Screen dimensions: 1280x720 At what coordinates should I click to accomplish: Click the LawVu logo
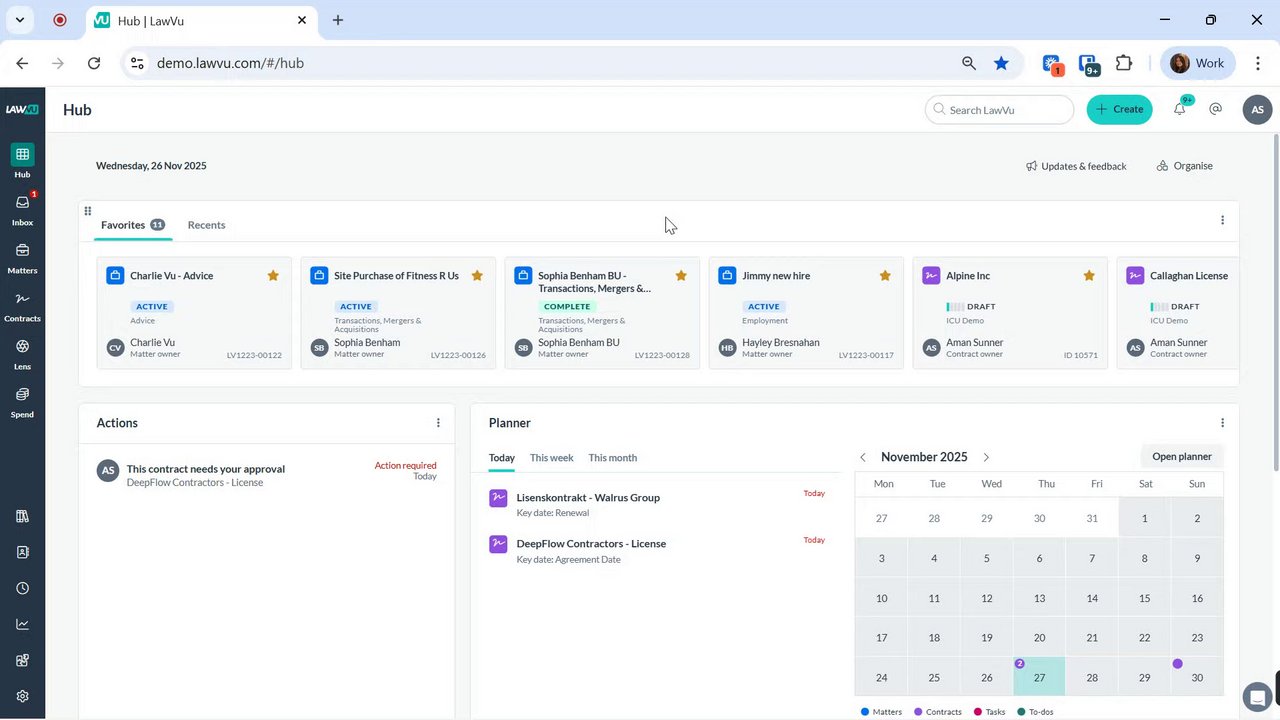click(22, 110)
